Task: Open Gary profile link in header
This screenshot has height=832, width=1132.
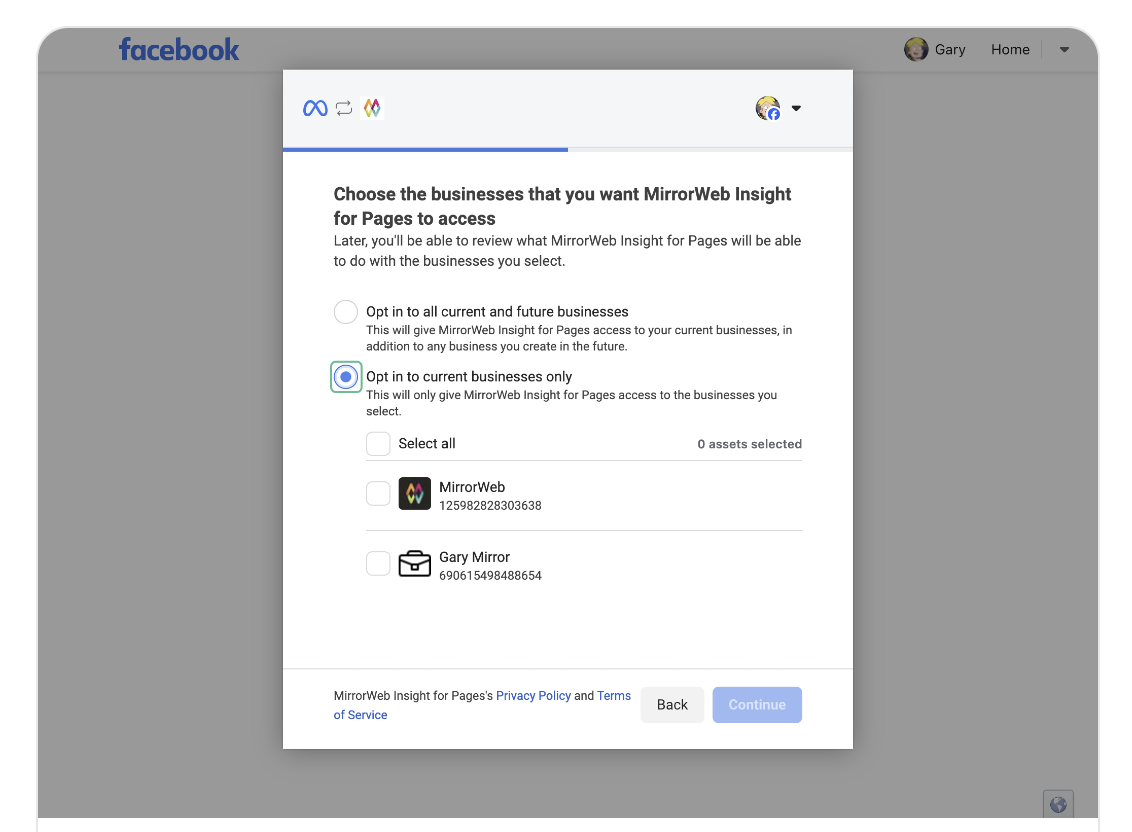Action: pyautogui.click(x=950, y=49)
